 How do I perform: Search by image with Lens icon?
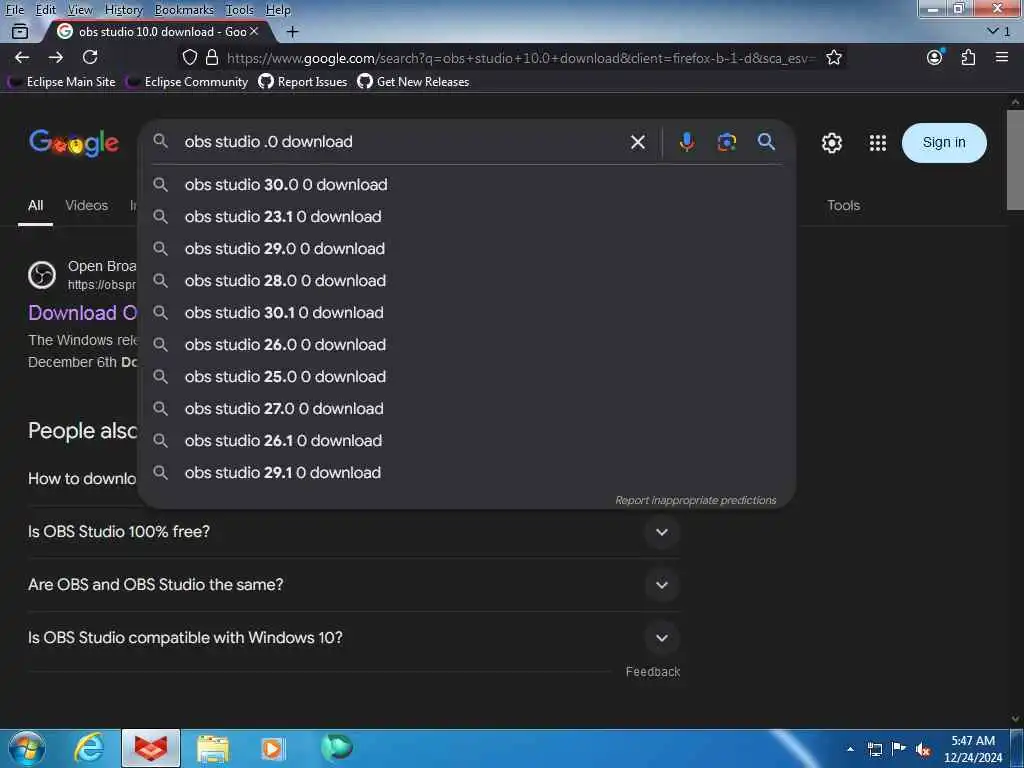pos(727,142)
